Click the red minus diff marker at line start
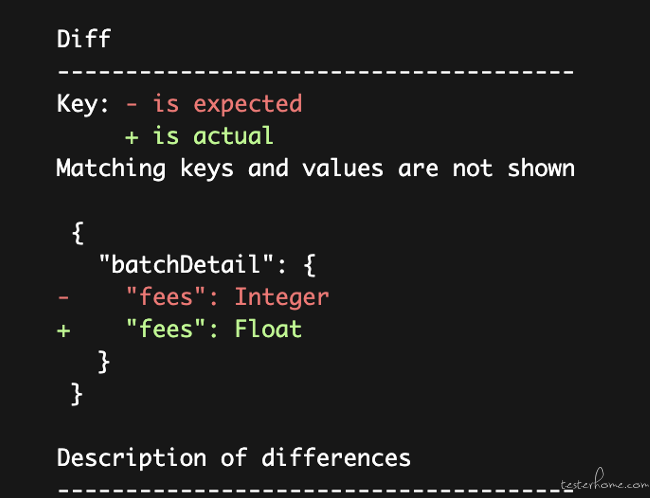 63,297
